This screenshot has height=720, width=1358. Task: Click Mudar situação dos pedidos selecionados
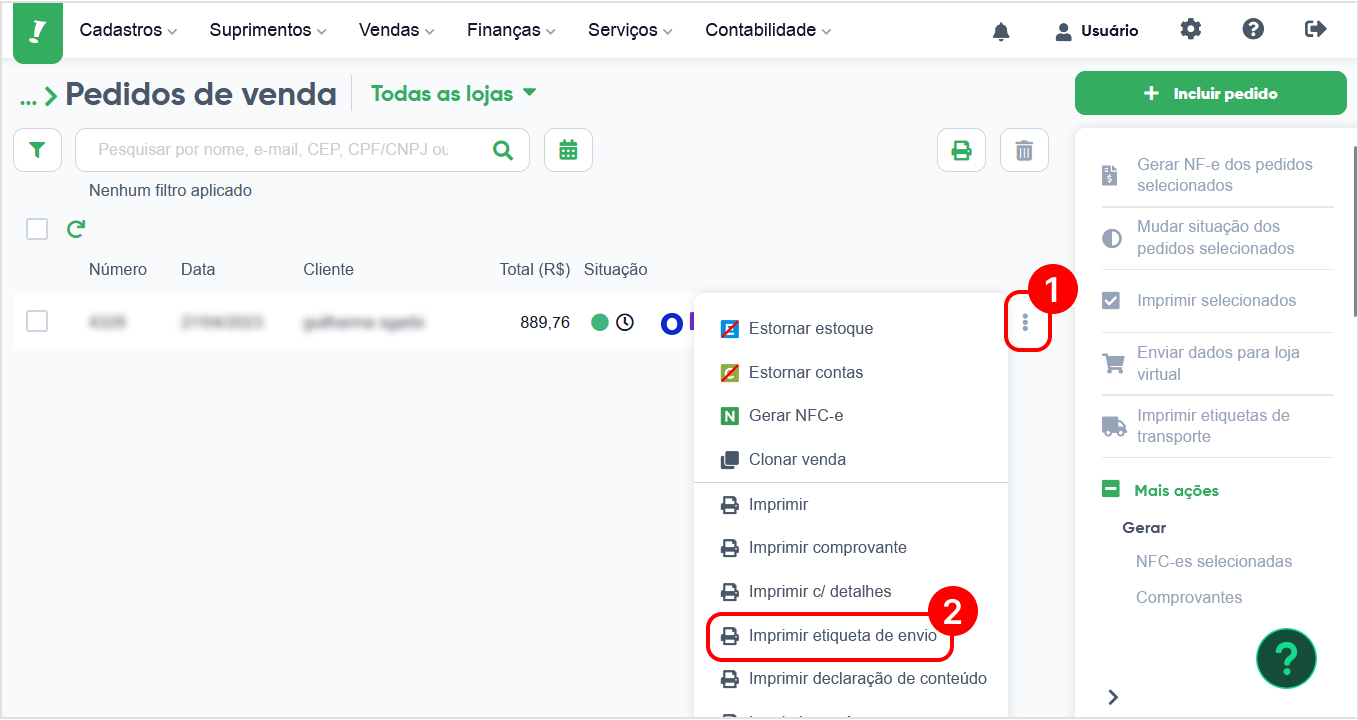point(1218,237)
